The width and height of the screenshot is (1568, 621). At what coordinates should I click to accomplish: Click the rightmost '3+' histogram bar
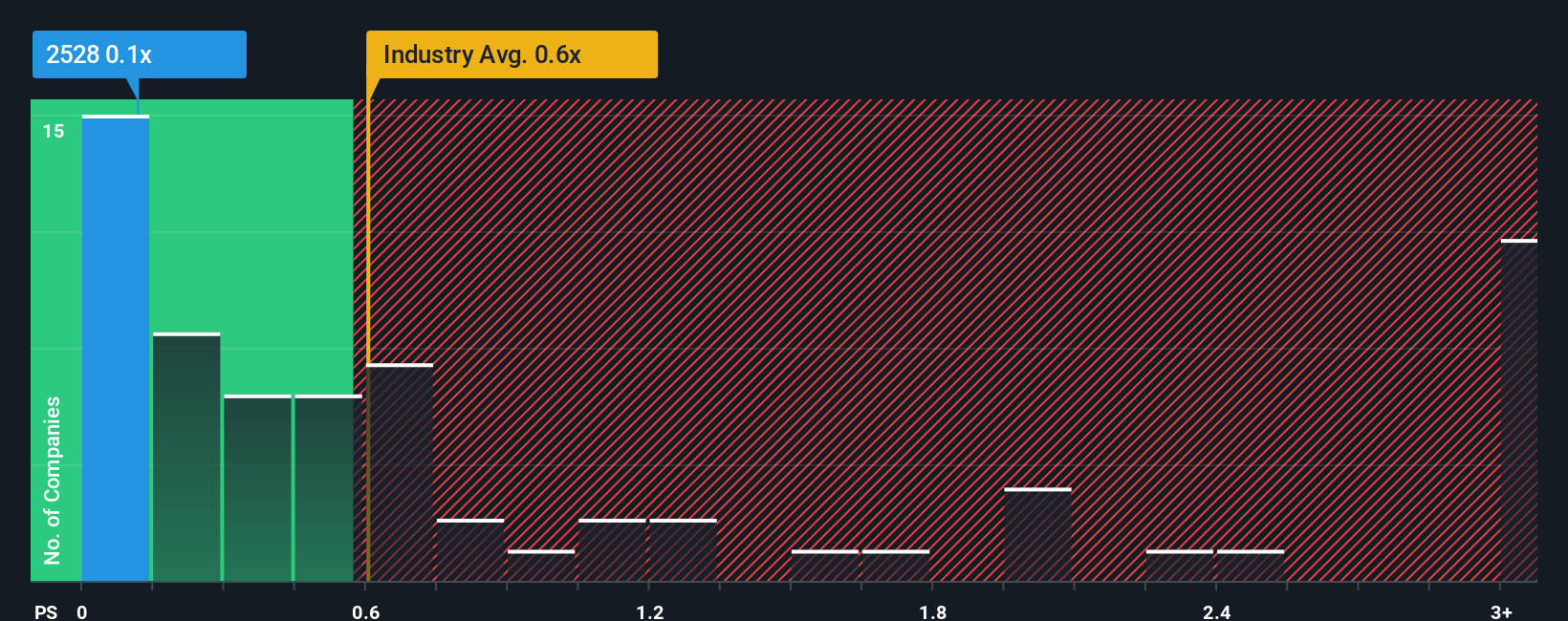pyautogui.click(x=1519, y=410)
